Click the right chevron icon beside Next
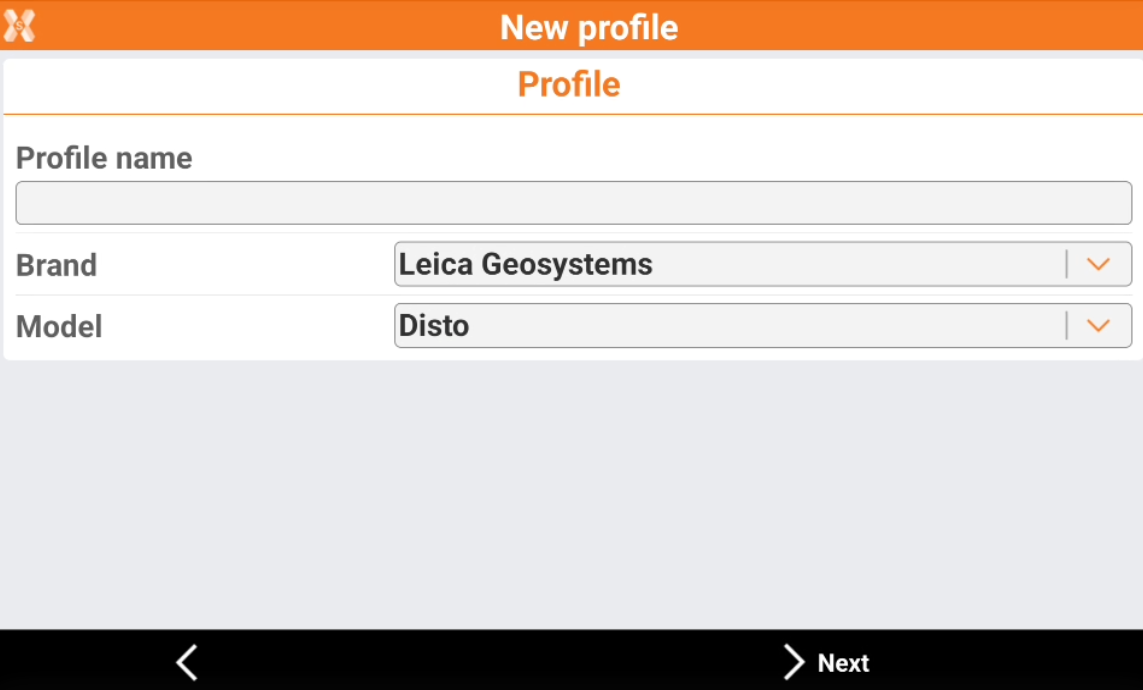Image resolution: width=1143 pixels, height=690 pixels. (794, 662)
